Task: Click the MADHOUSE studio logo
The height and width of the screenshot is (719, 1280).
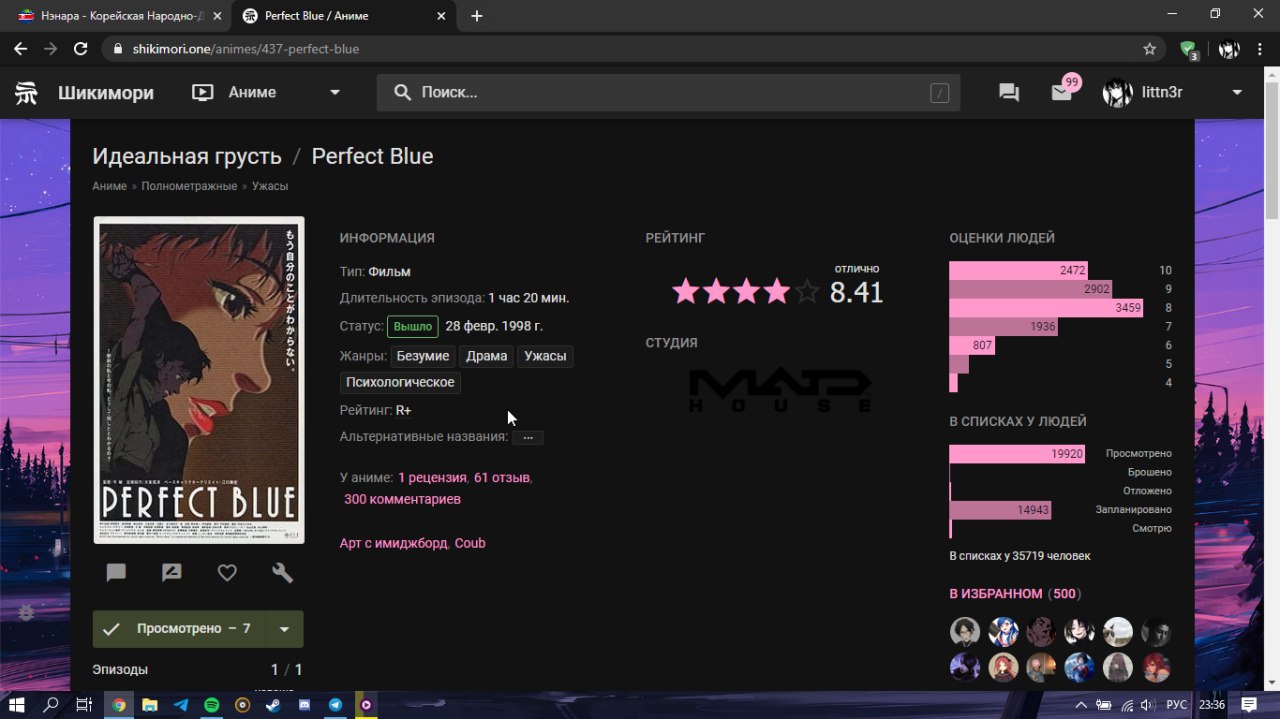Action: (x=780, y=391)
